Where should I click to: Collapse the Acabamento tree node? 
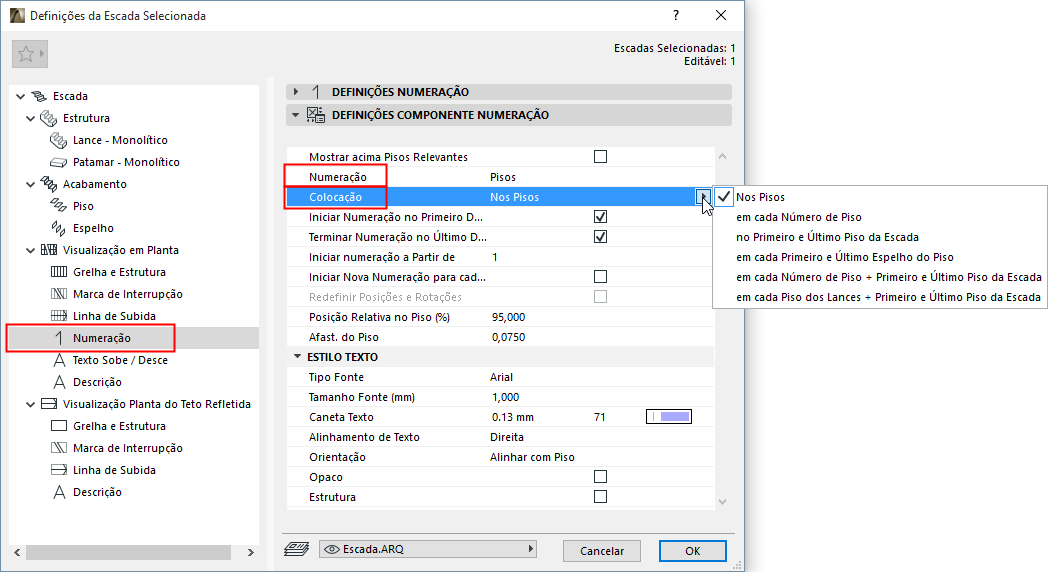[31, 184]
